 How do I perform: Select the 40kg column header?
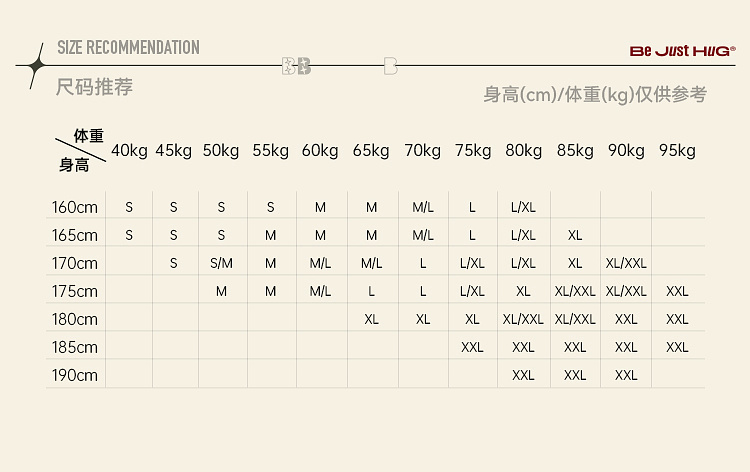tap(129, 151)
